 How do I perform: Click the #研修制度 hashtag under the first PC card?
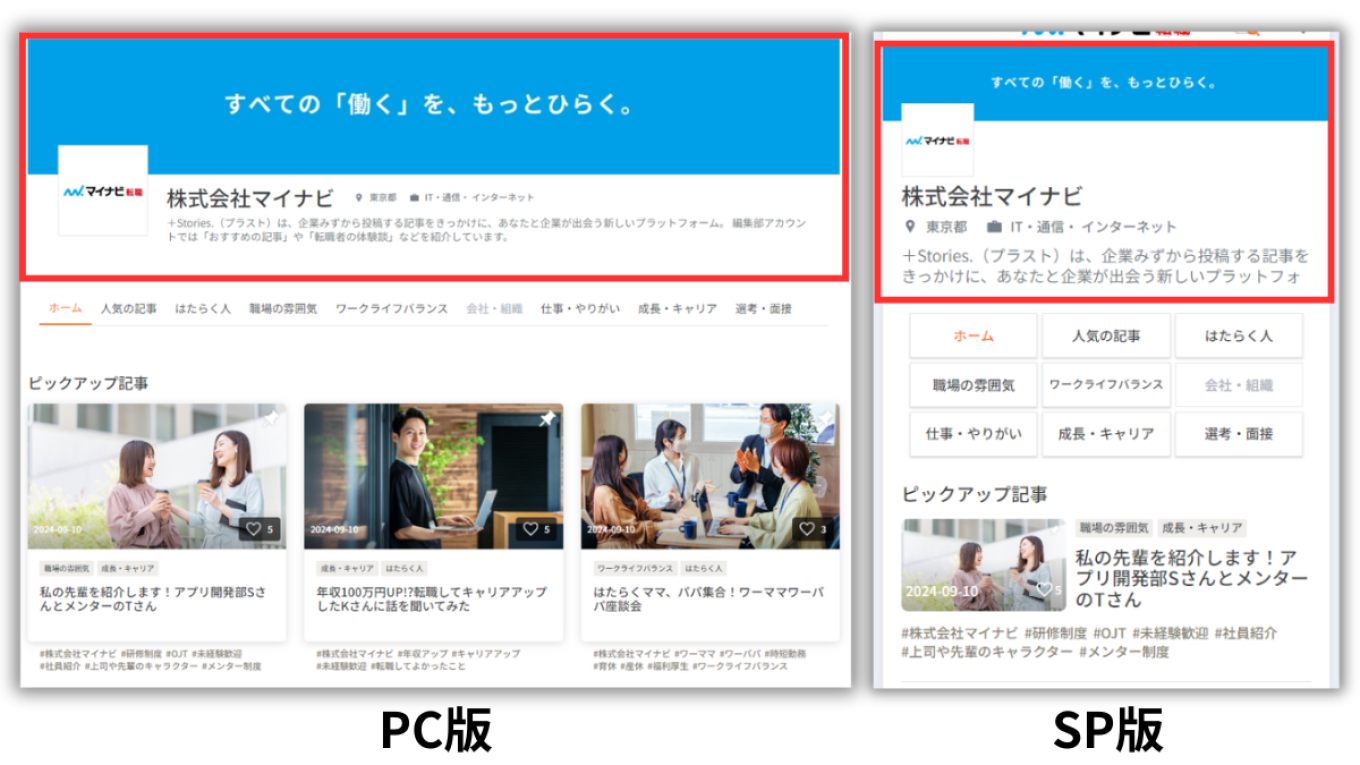click(x=142, y=653)
